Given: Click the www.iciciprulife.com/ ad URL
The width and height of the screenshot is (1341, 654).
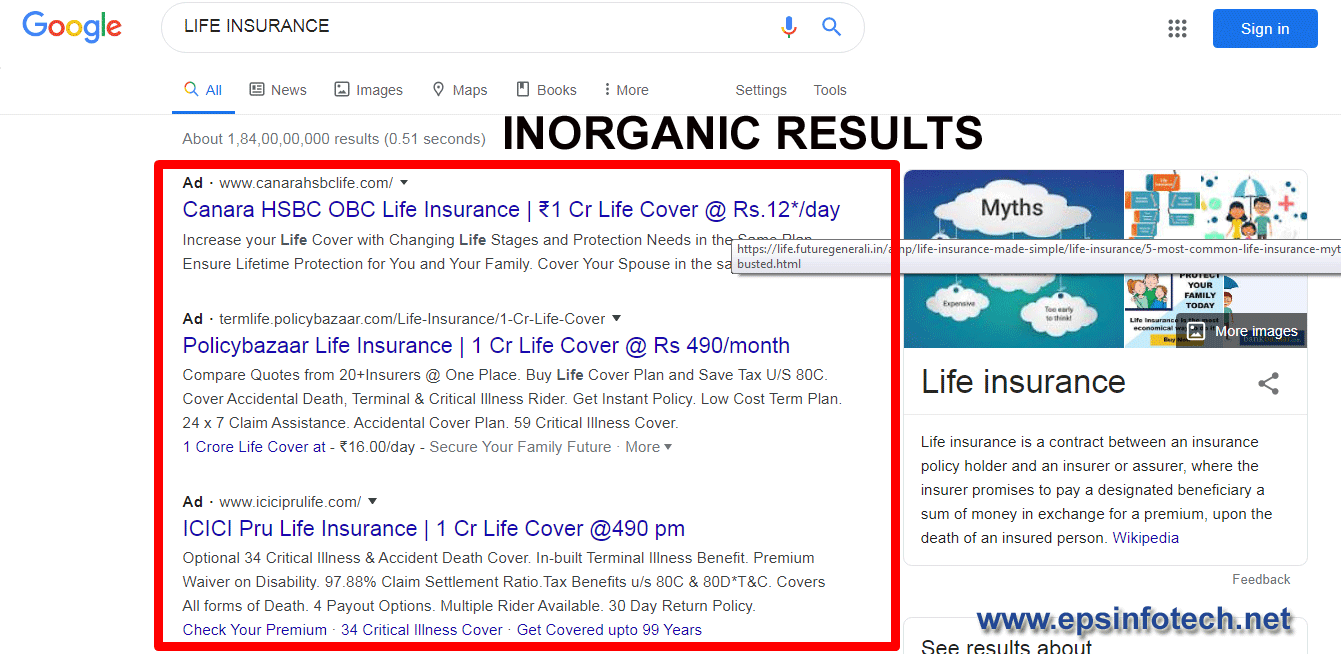Looking at the screenshot, I should point(290,502).
